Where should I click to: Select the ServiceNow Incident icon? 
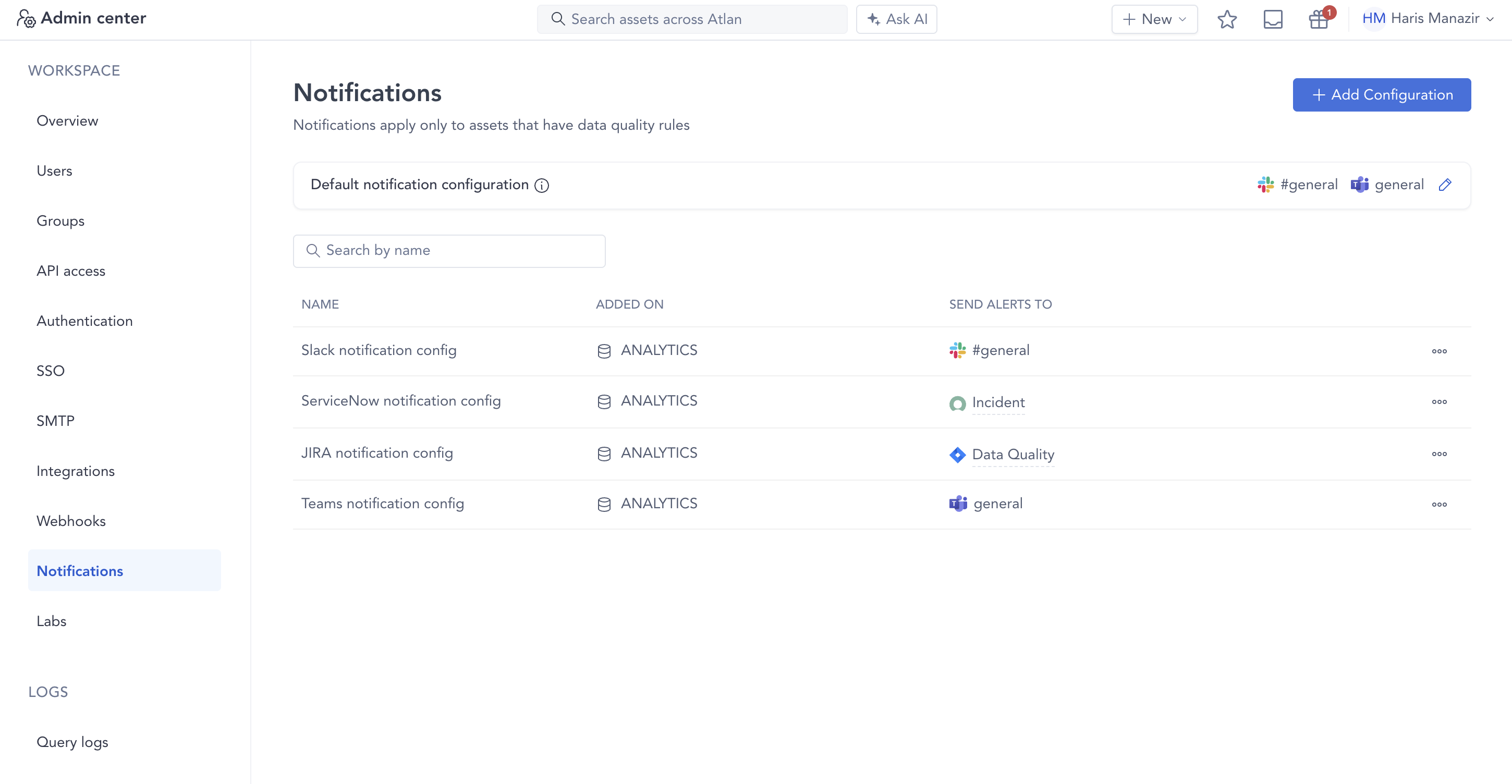point(957,404)
